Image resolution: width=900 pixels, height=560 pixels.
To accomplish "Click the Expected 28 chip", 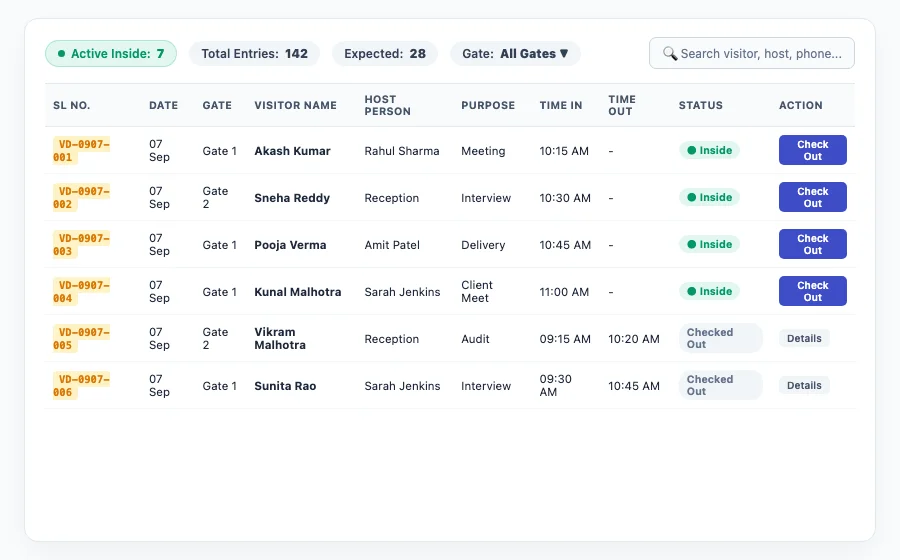I will [385, 53].
